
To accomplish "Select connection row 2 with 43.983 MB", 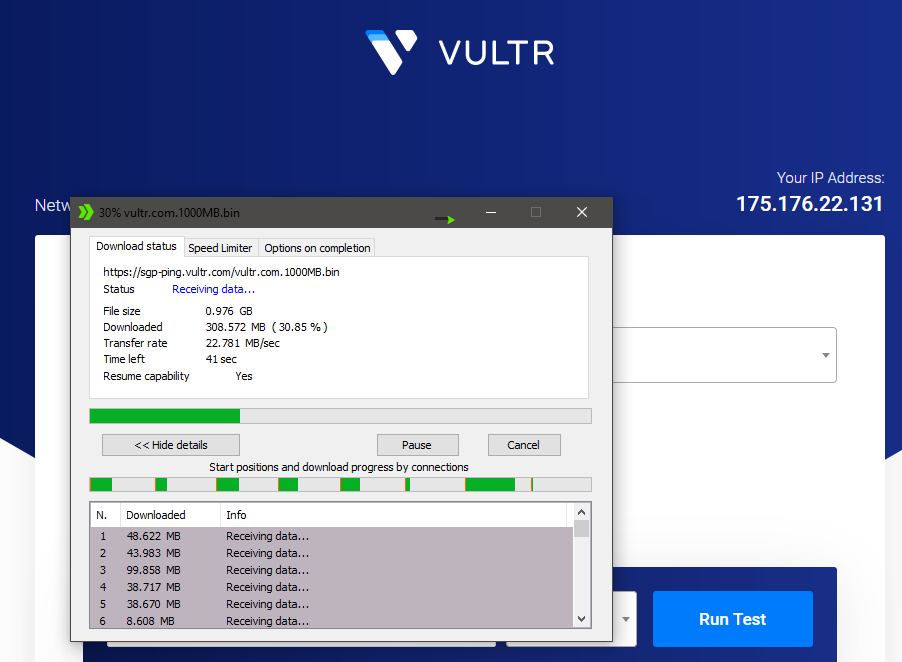I will tap(331, 553).
